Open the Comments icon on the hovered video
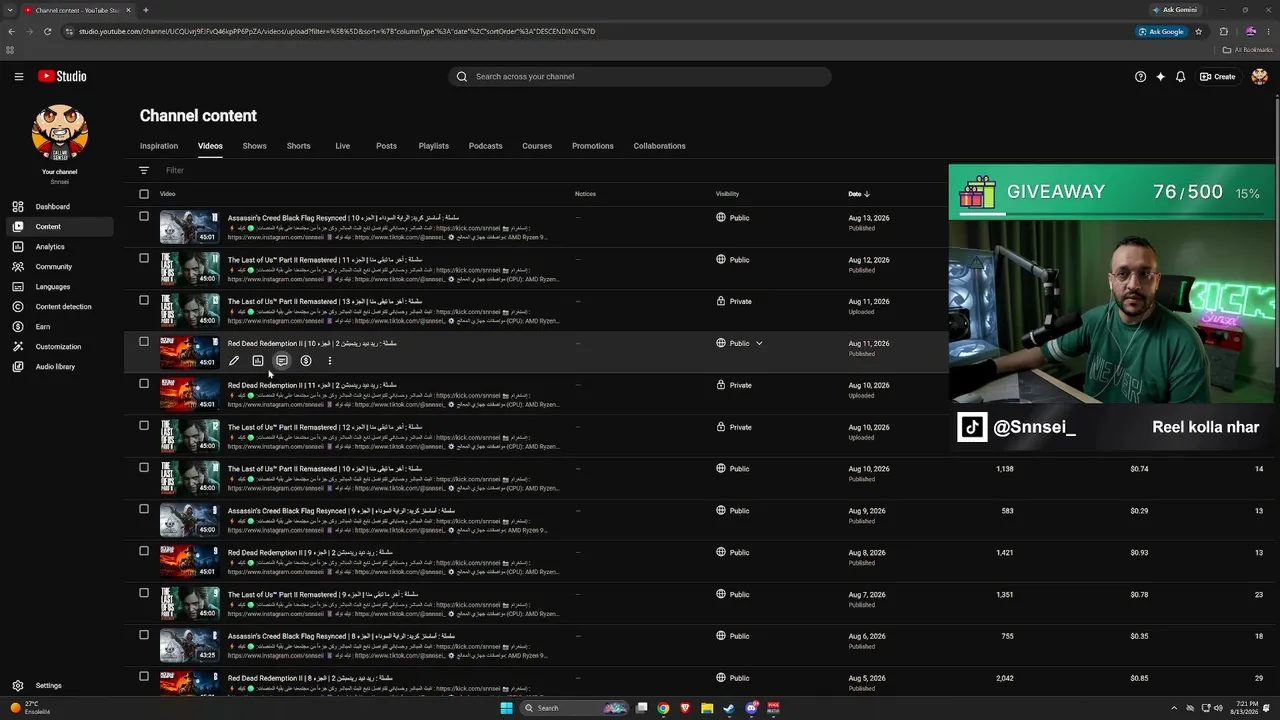Screen dimensions: 1280x720 (x=282, y=361)
